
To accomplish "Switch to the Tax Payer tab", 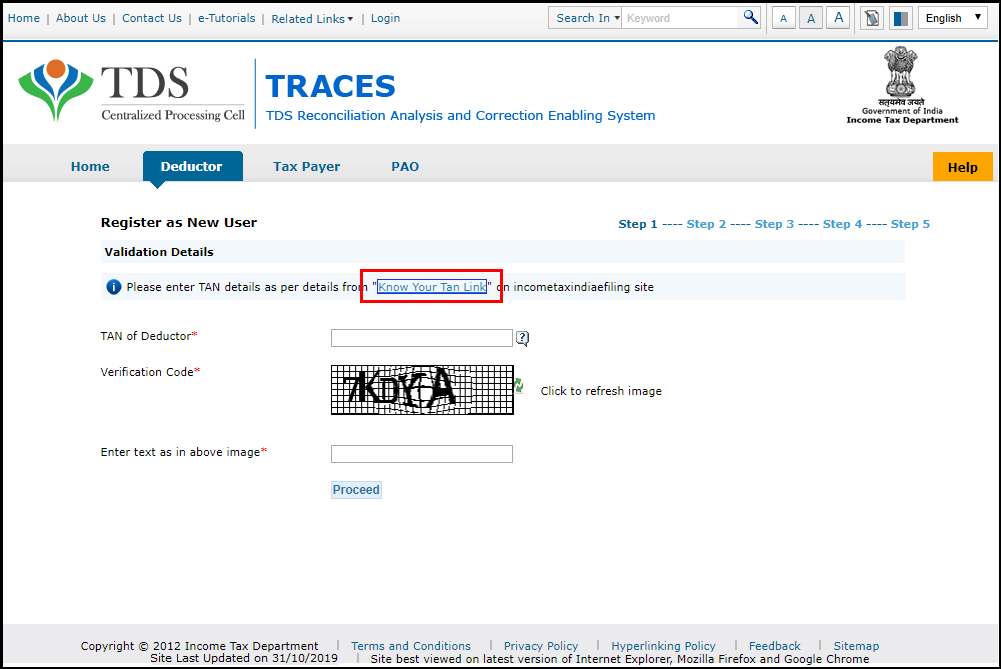I will tap(306, 166).
